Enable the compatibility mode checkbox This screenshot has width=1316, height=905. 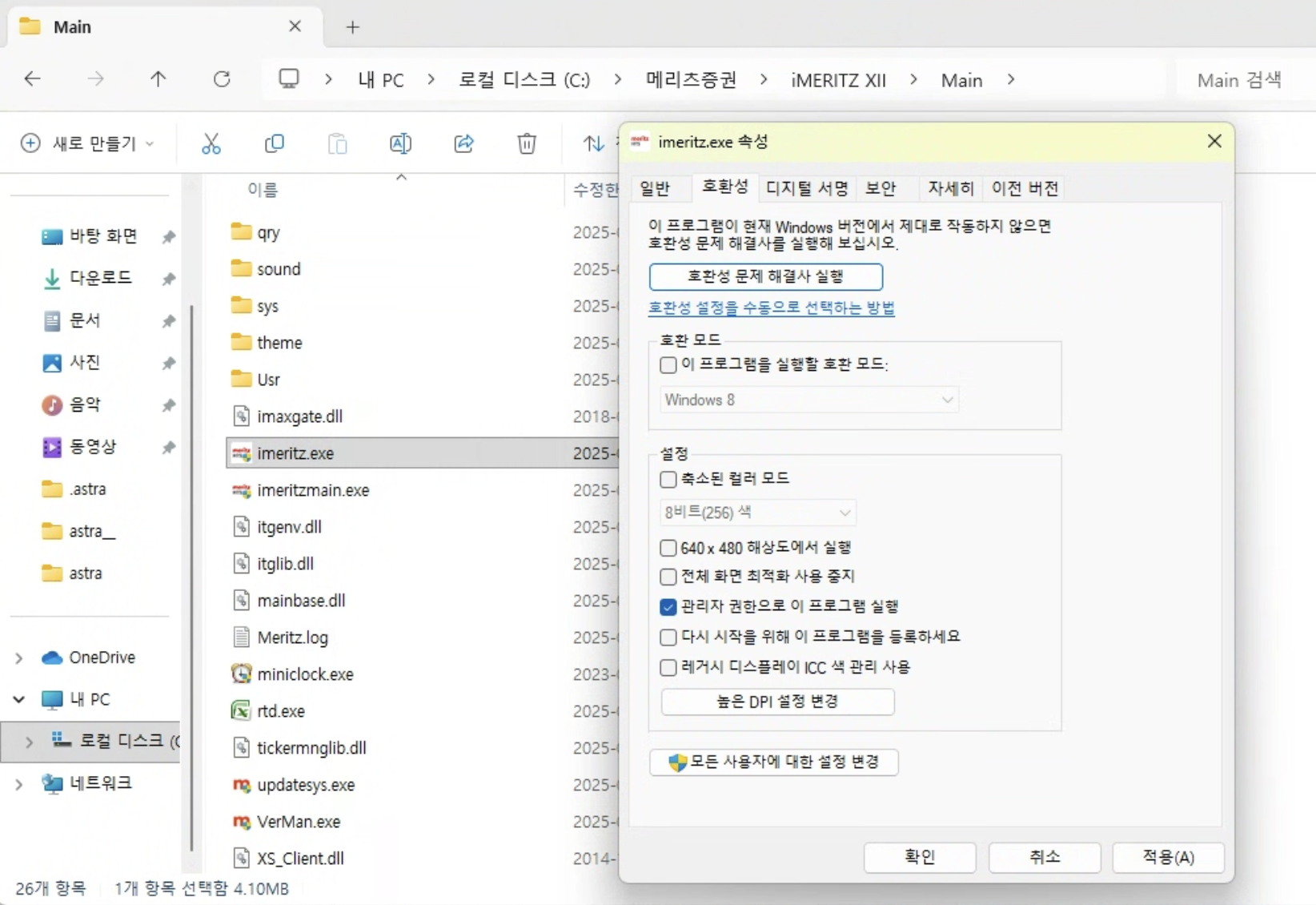[668, 365]
